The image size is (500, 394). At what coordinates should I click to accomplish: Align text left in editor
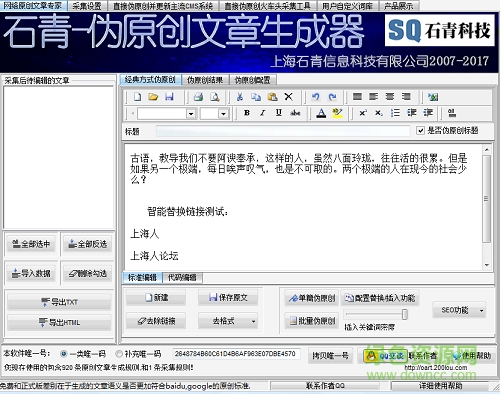click(373, 97)
